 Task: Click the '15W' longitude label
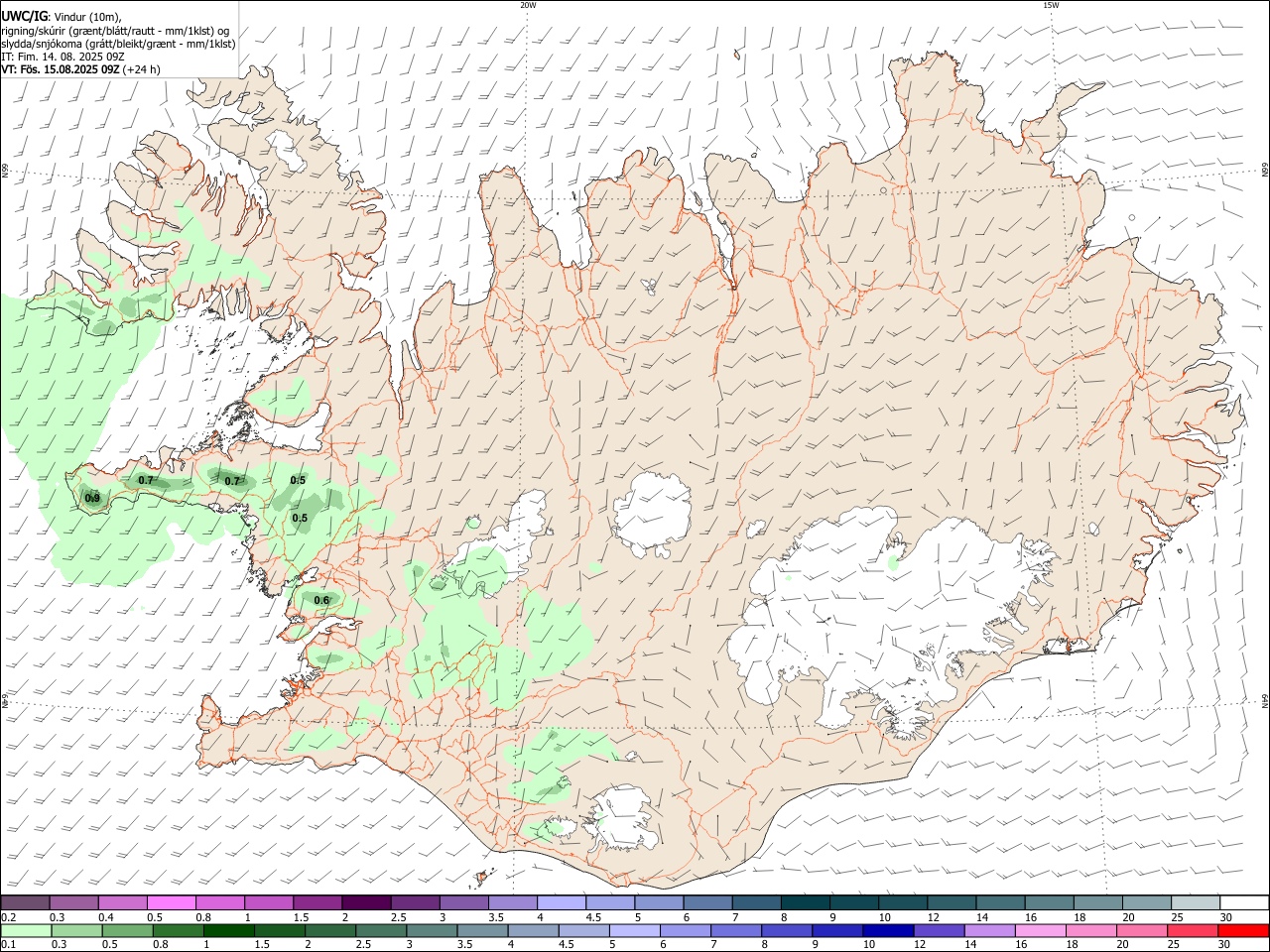coord(1051,5)
